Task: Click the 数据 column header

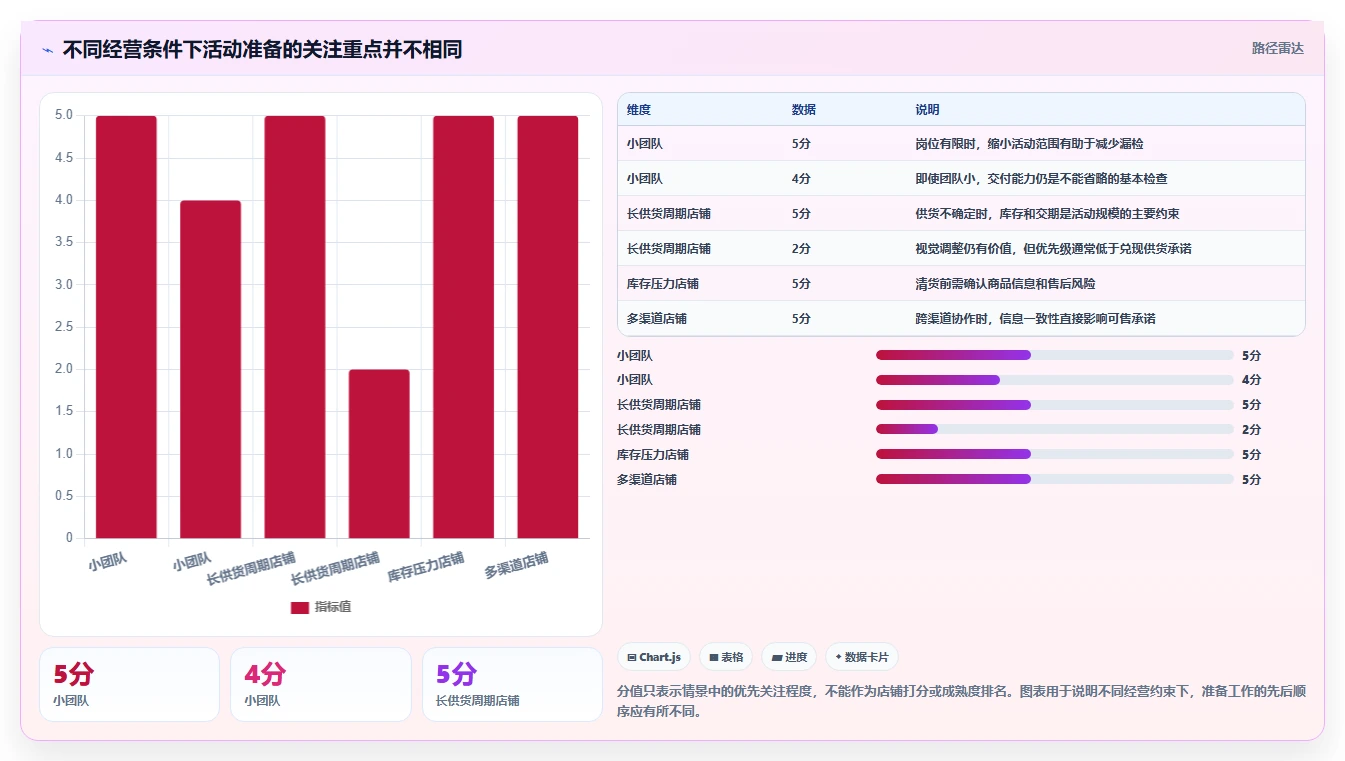Action: pyautogui.click(x=804, y=110)
